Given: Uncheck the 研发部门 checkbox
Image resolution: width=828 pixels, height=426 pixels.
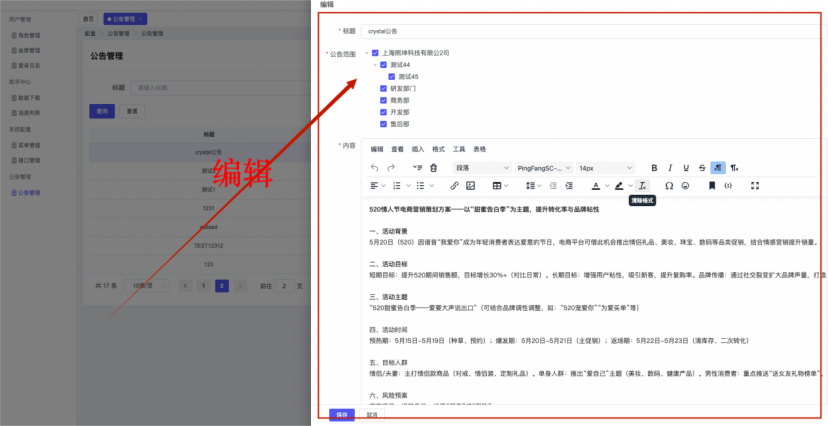Looking at the screenshot, I should (383, 88).
